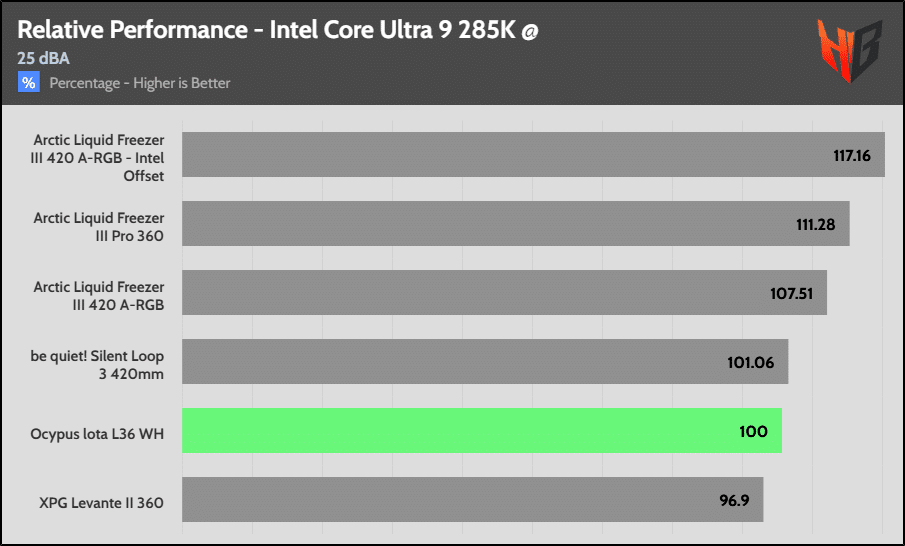Click the Arctic Liquid Freezer III 420 A-RGB label

pos(99,296)
